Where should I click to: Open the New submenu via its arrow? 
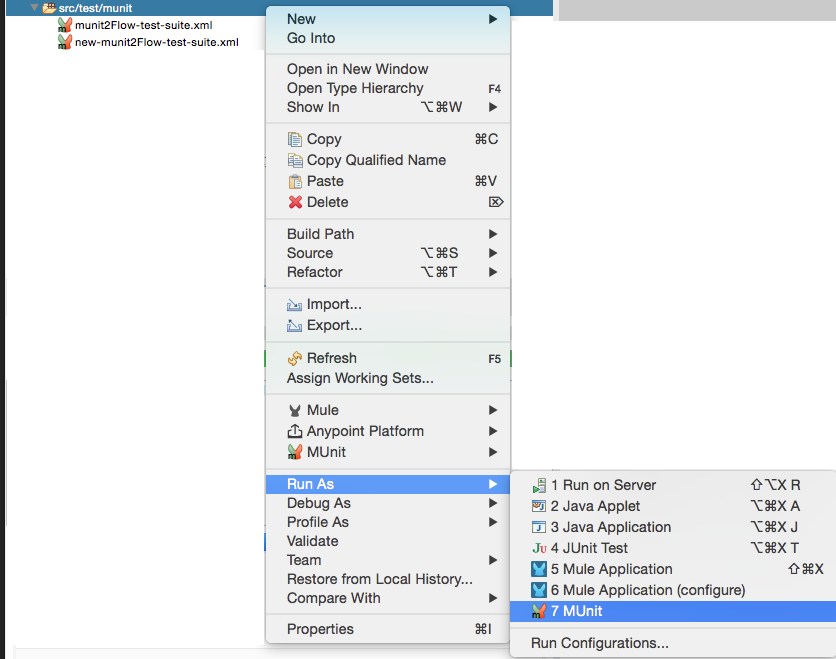[x=491, y=18]
